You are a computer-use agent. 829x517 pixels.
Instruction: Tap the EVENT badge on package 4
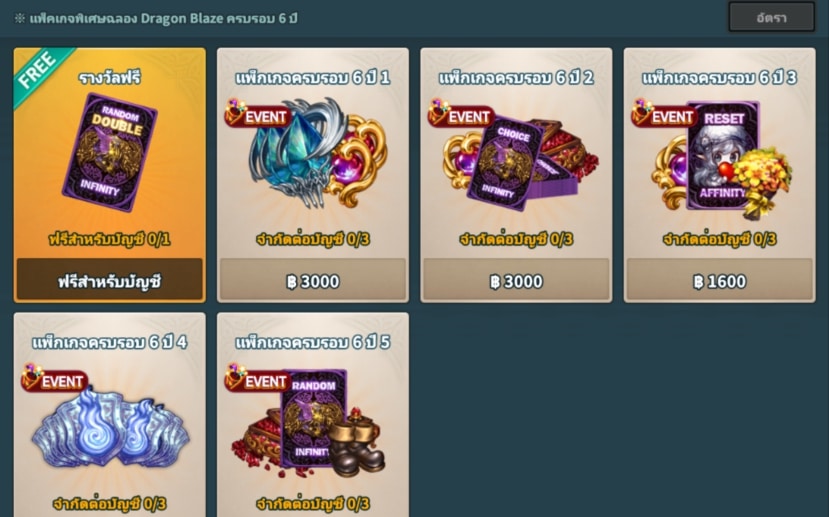pos(54,379)
